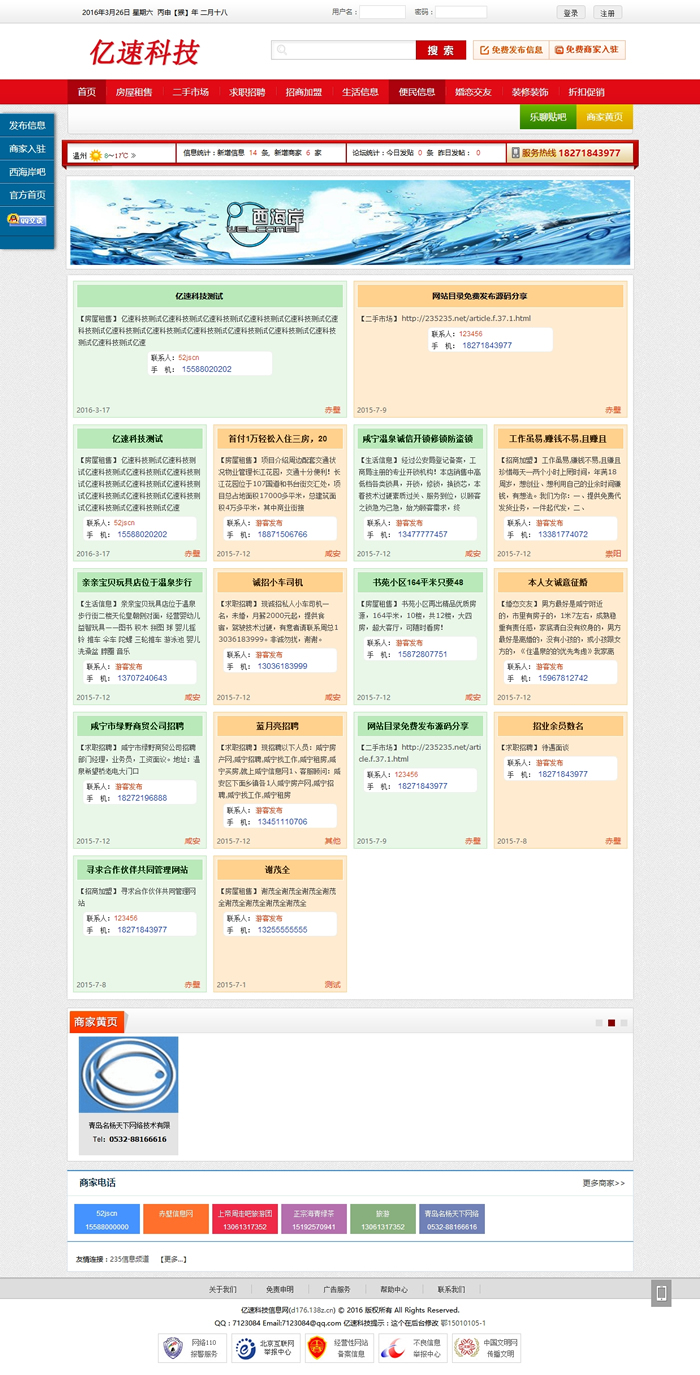Click the 西海岸 water banner image
This screenshot has width=700, height=1375.
[350, 222]
